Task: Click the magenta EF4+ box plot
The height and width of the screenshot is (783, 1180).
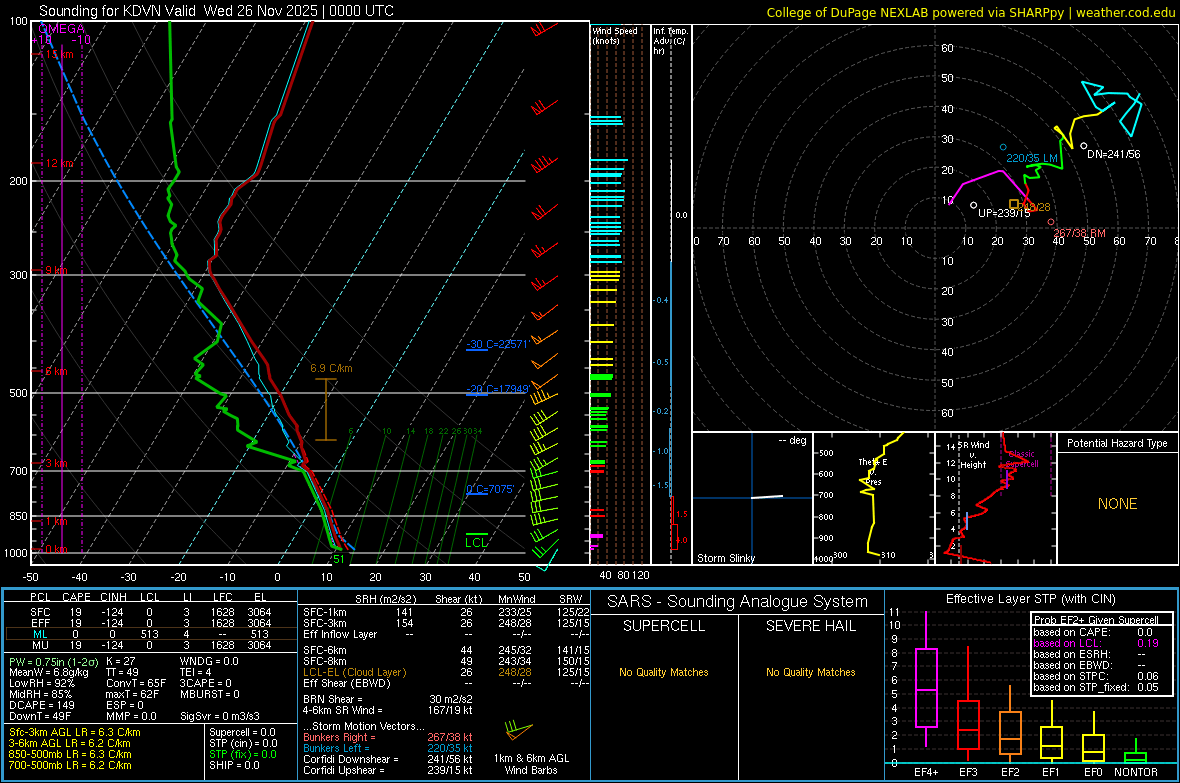Action: [926, 679]
